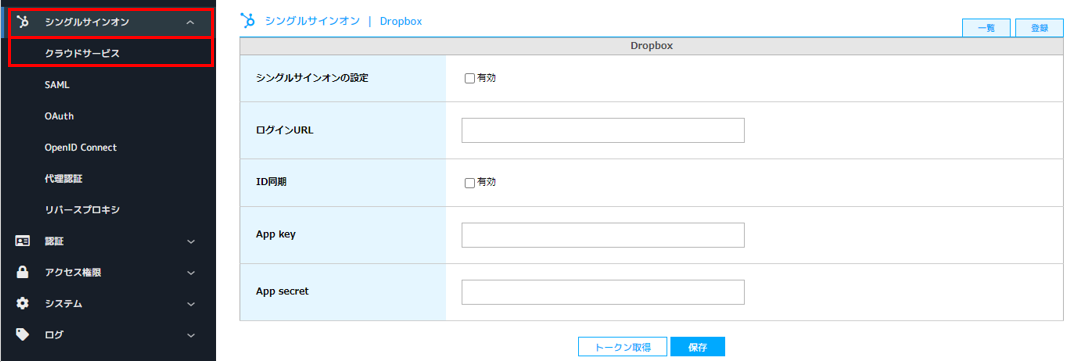Click the 一覧 button
Viewport: 1077px width, 362px height.
(986, 28)
